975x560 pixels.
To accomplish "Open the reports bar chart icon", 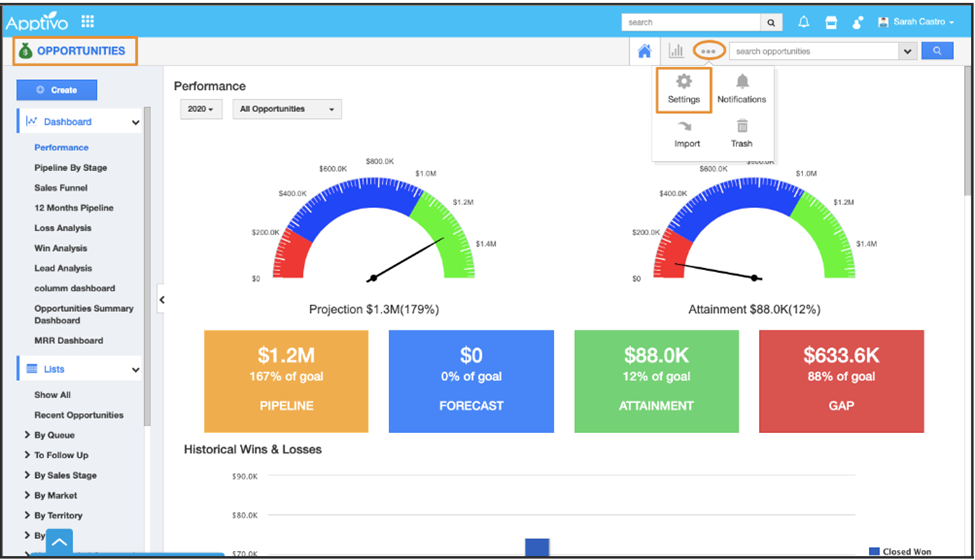I will point(676,51).
